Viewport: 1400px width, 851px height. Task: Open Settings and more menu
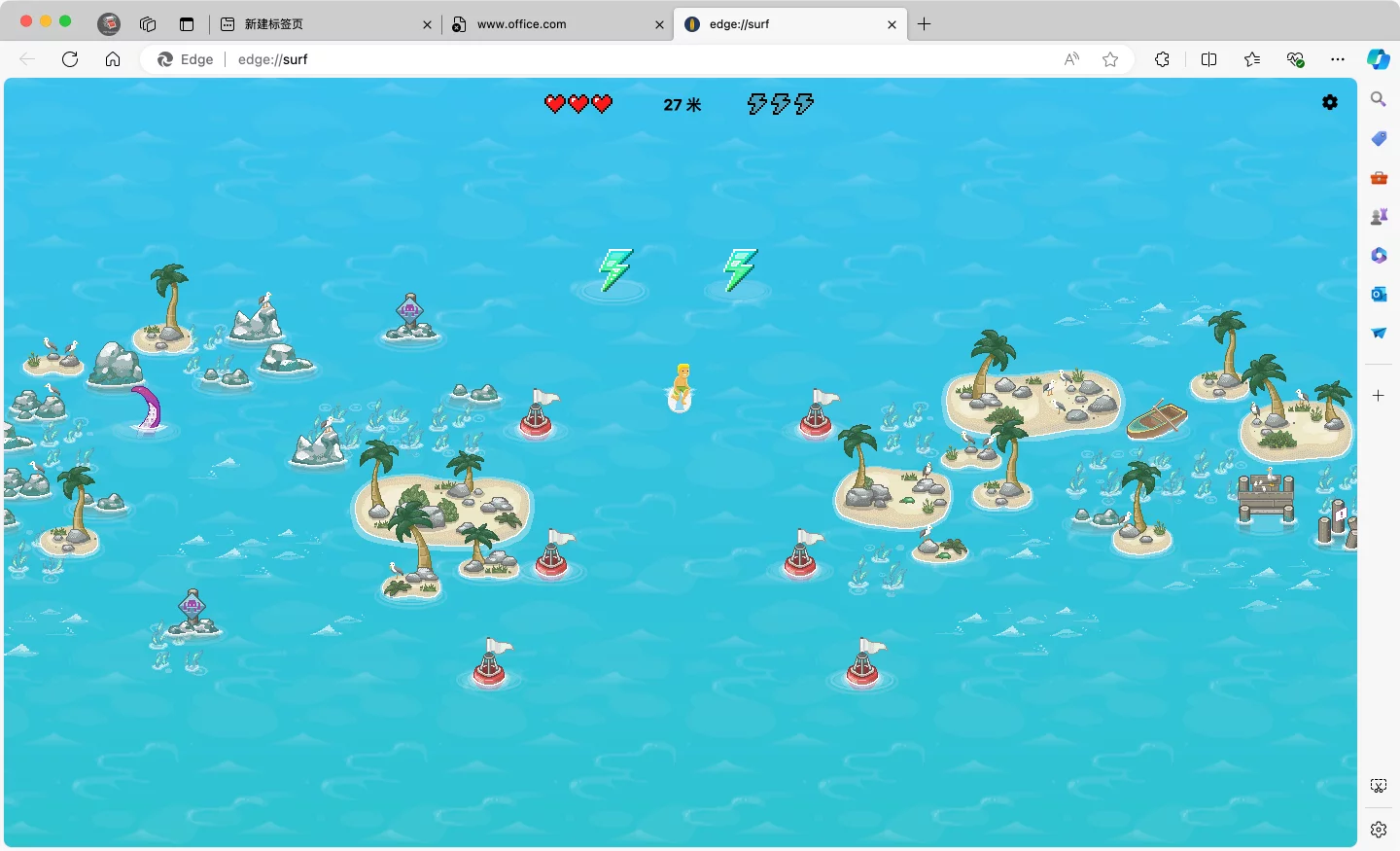pyautogui.click(x=1338, y=59)
